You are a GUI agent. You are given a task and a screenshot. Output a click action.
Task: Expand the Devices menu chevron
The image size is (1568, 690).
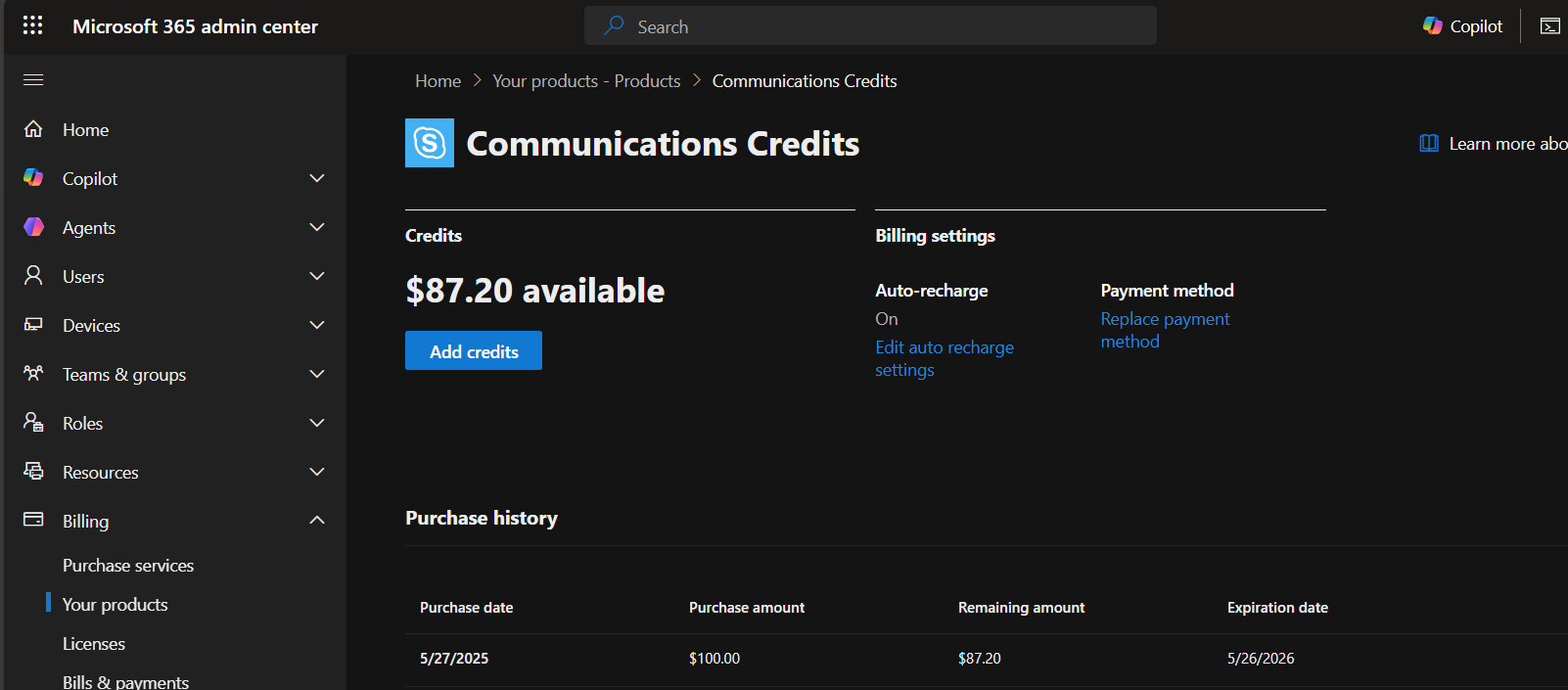[x=317, y=325]
